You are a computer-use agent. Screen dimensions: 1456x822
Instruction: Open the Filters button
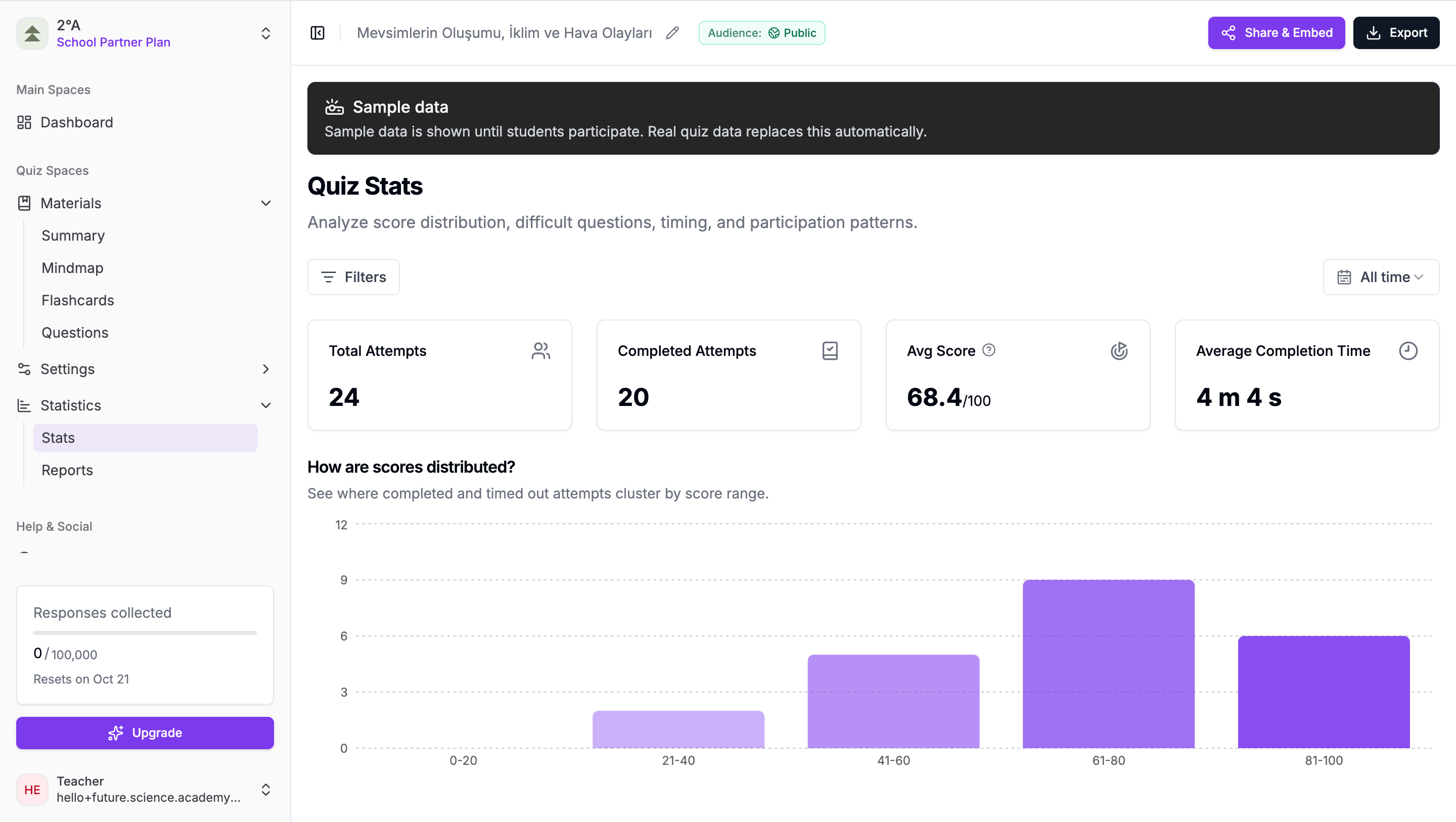353,277
